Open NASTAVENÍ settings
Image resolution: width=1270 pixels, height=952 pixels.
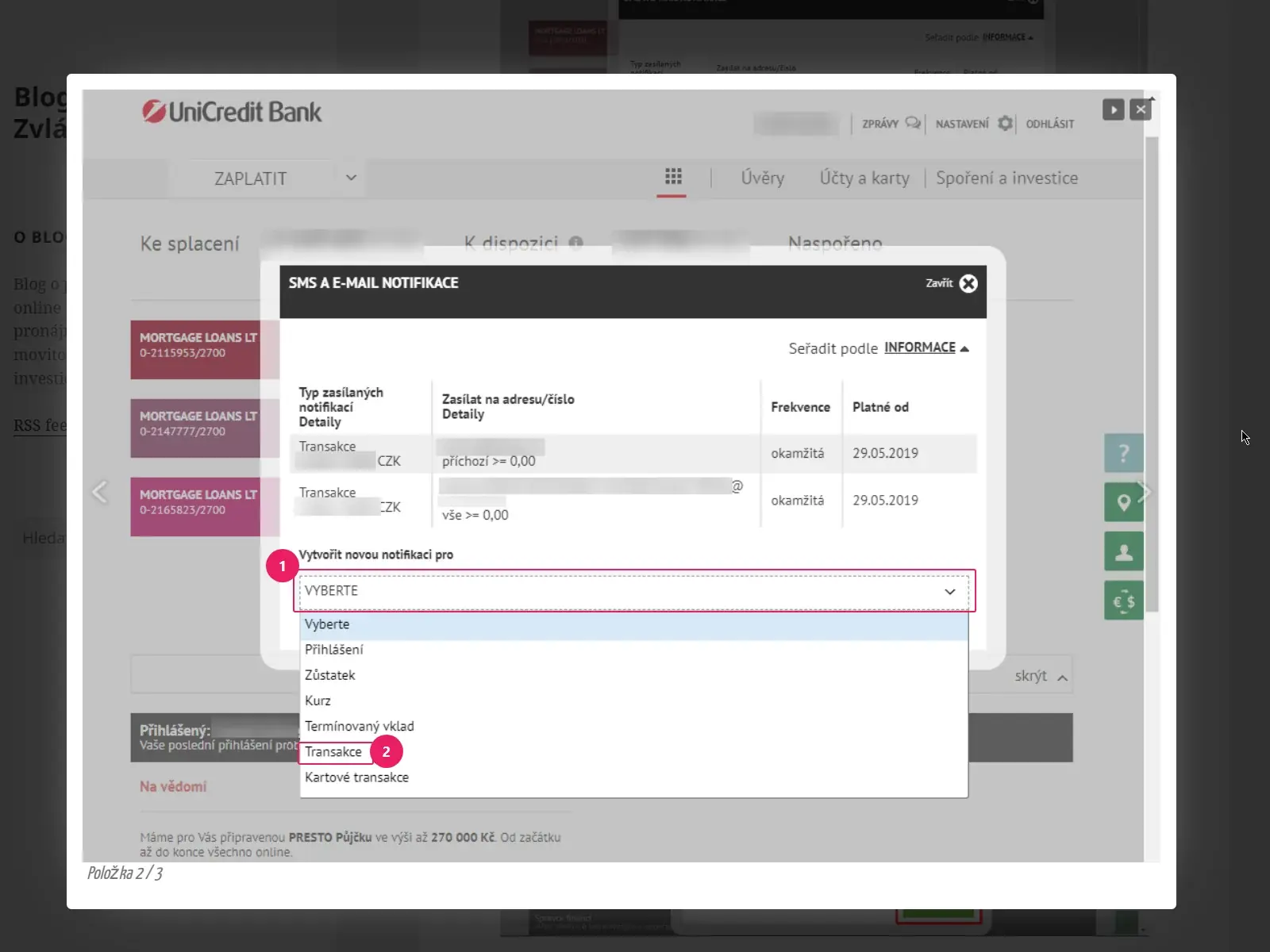pyautogui.click(x=974, y=124)
